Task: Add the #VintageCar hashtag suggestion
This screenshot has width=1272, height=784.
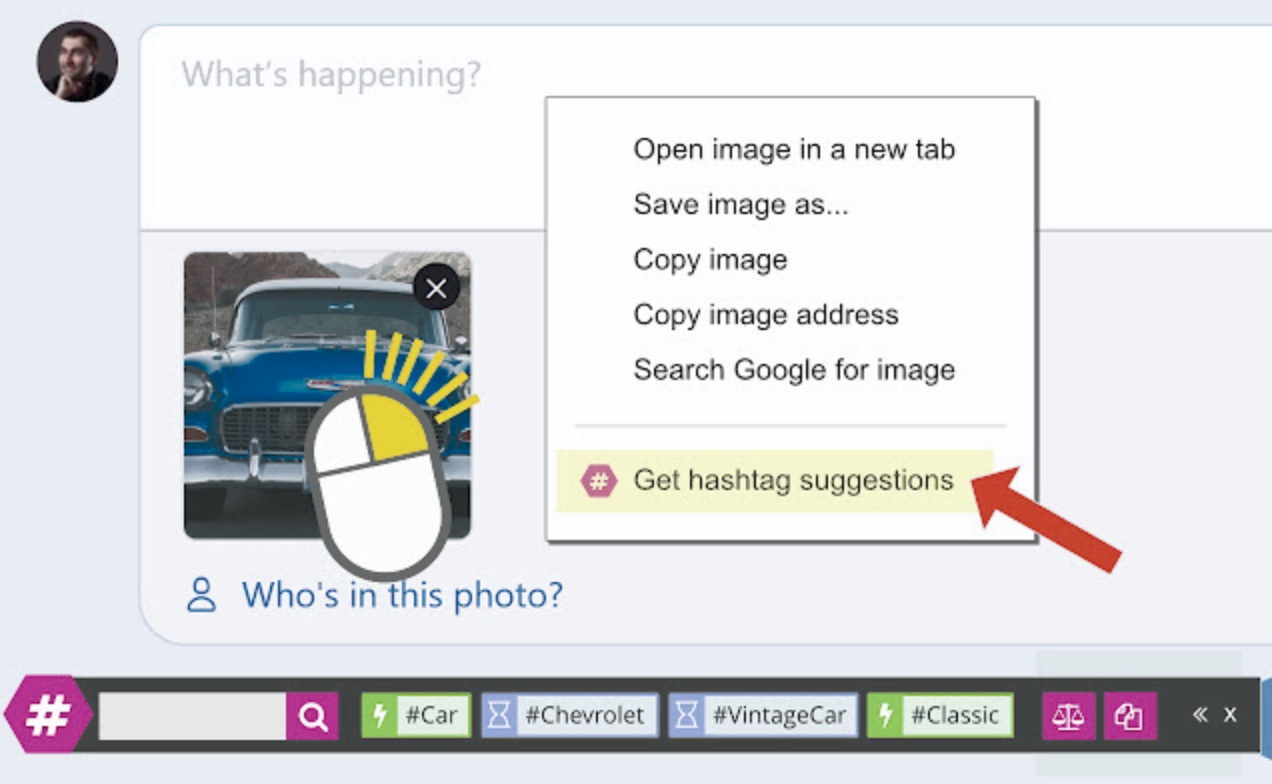Action: (763, 716)
